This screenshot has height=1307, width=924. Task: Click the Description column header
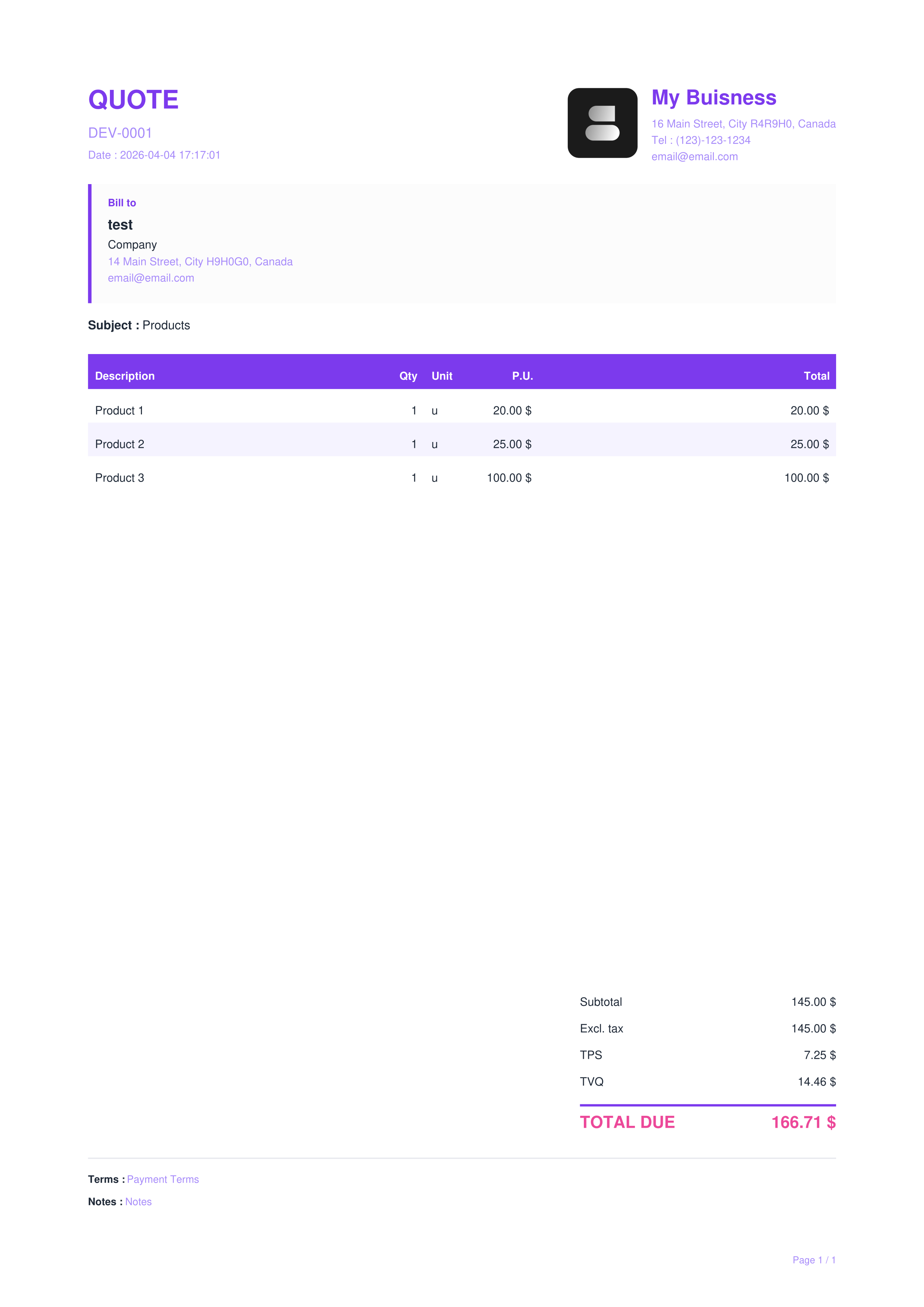point(124,376)
